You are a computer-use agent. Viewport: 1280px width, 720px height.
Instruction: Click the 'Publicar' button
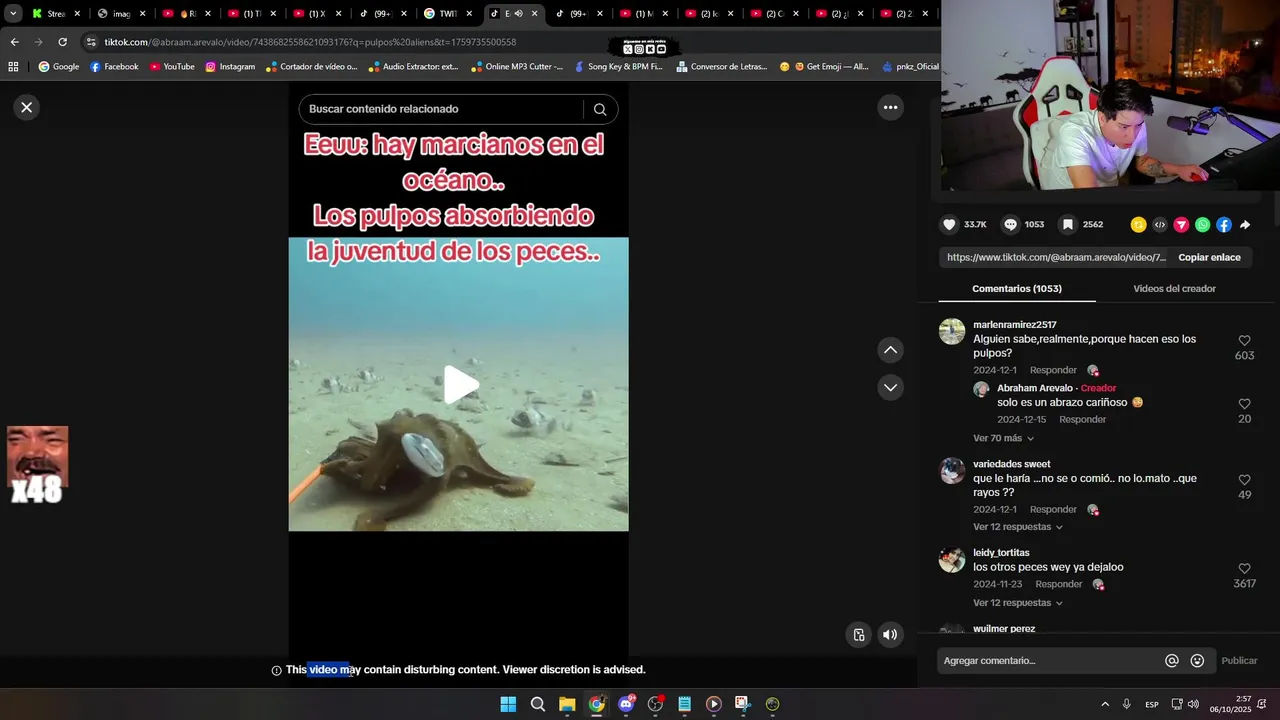(1239, 661)
